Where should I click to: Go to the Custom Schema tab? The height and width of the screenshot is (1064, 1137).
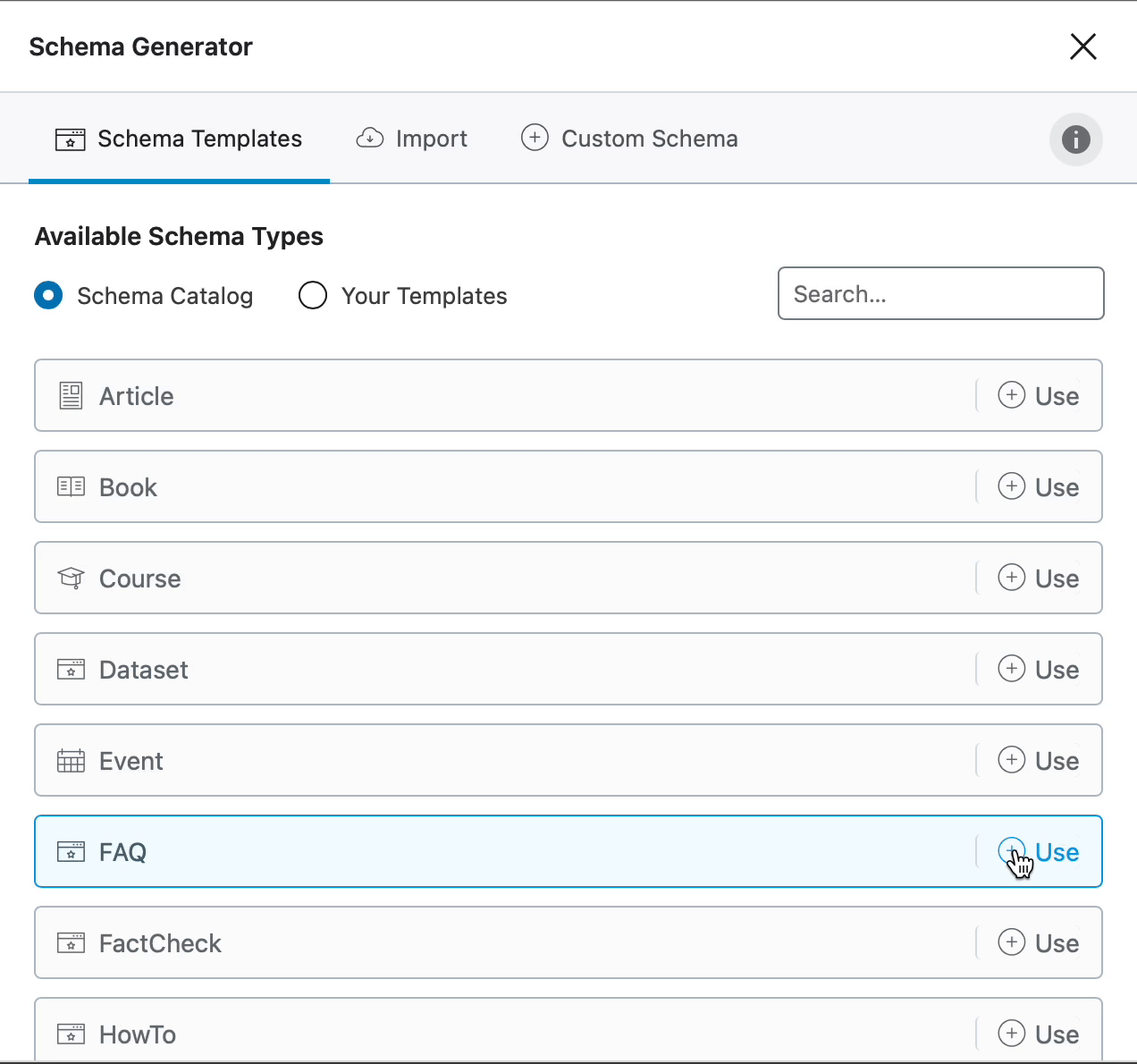tap(629, 139)
